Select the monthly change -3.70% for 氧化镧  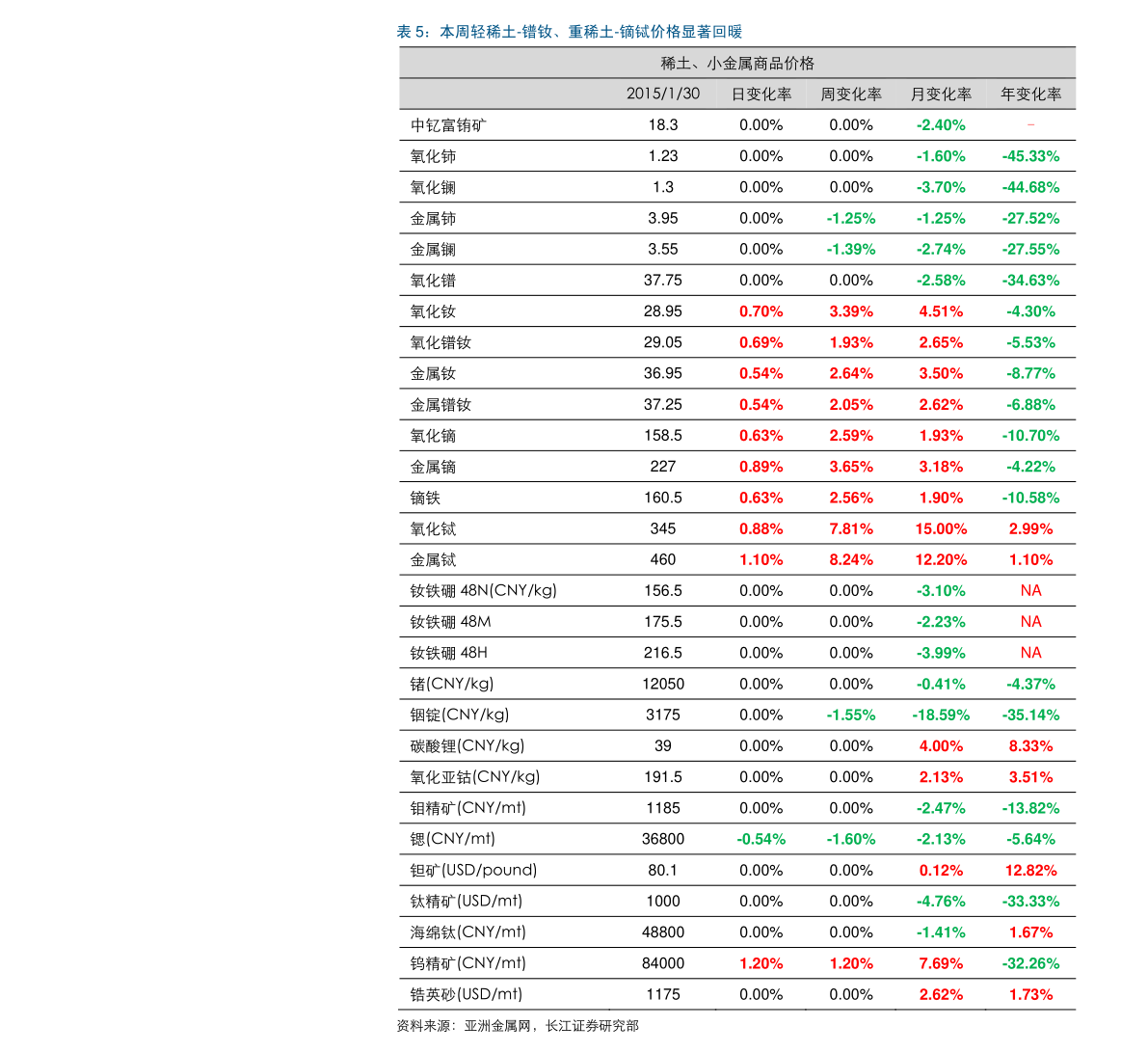coord(941,187)
